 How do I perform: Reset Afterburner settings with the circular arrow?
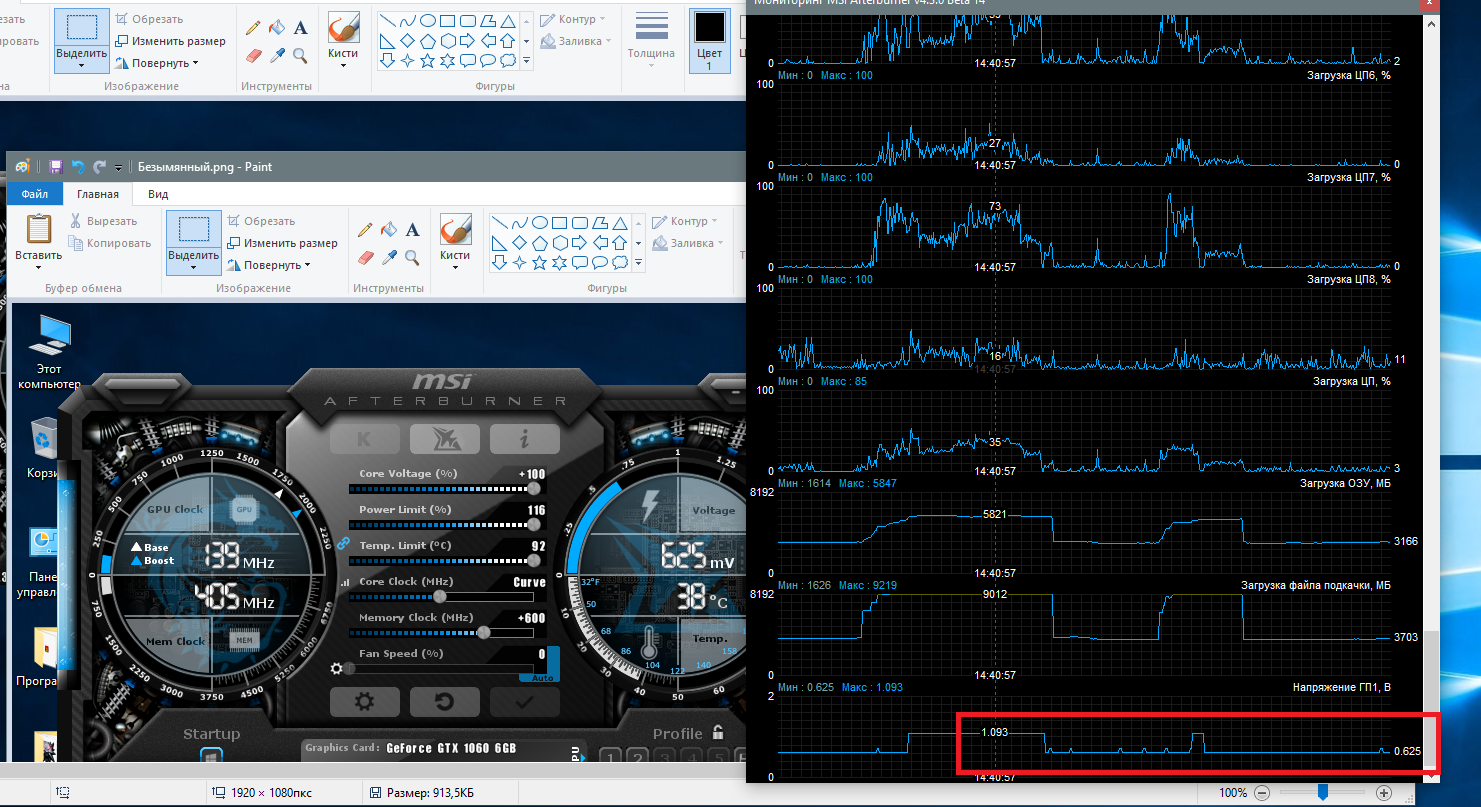point(444,702)
